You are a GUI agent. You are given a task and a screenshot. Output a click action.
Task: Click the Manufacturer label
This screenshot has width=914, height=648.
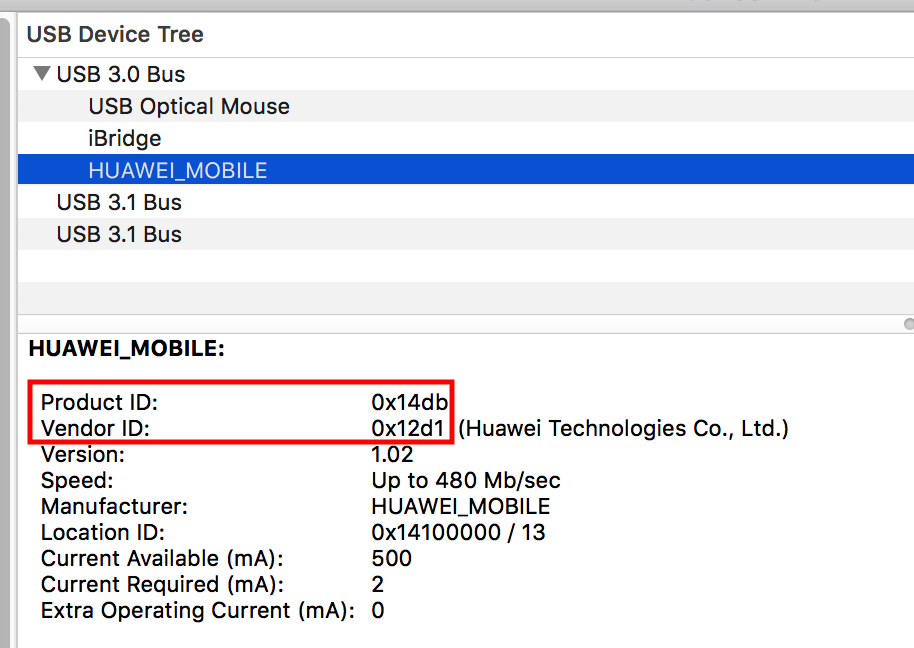pyautogui.click(x=114, y=506)
